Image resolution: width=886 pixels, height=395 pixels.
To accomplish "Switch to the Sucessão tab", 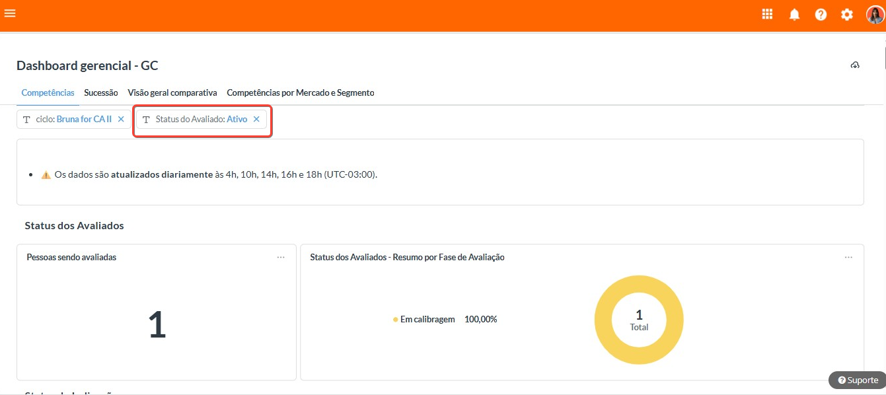I will click(x=101, y=93).
